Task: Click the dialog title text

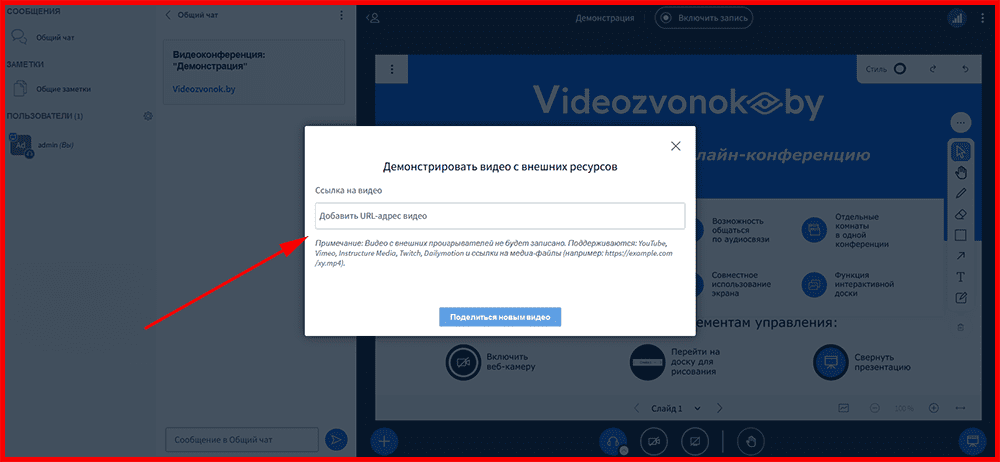Action: tap(500, 168)
